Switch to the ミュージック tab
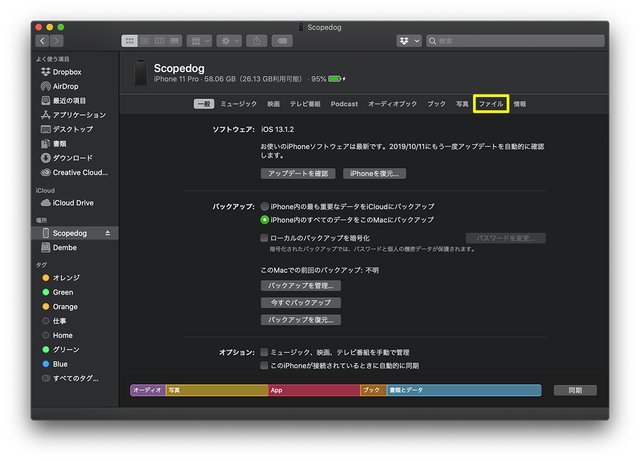 239,104
